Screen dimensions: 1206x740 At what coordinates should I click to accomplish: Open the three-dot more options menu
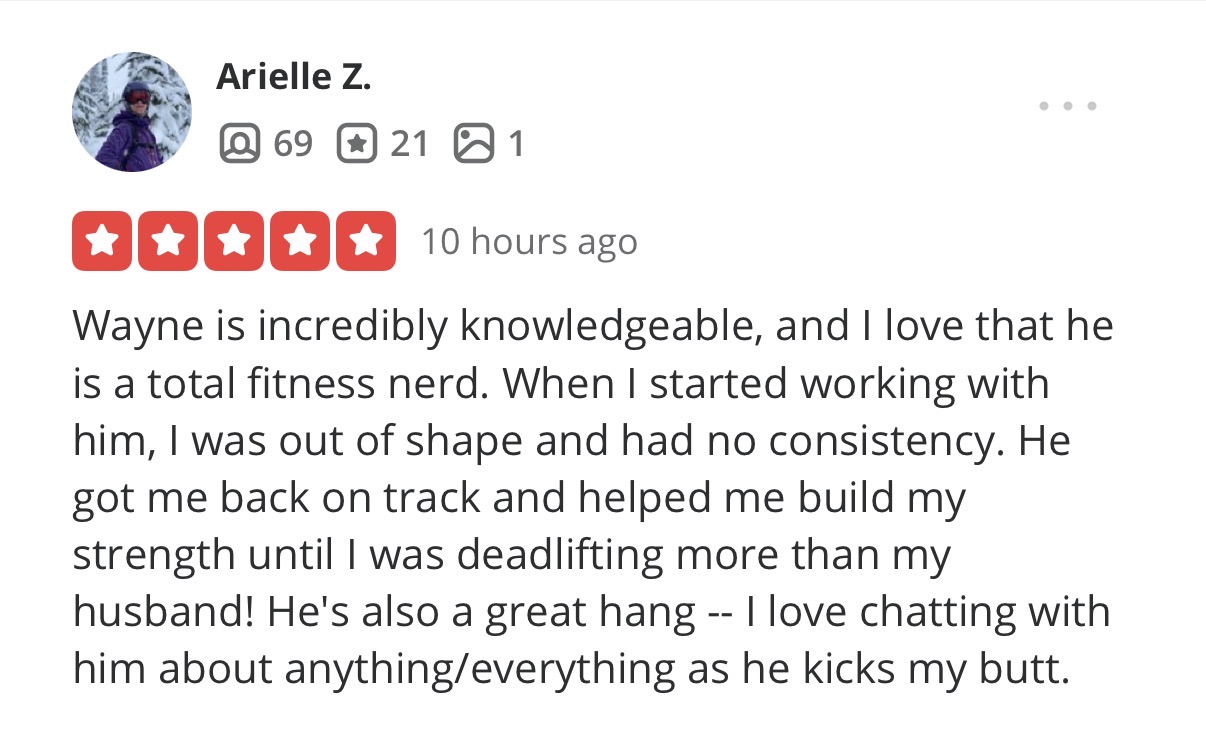[x=1068, y=105]
